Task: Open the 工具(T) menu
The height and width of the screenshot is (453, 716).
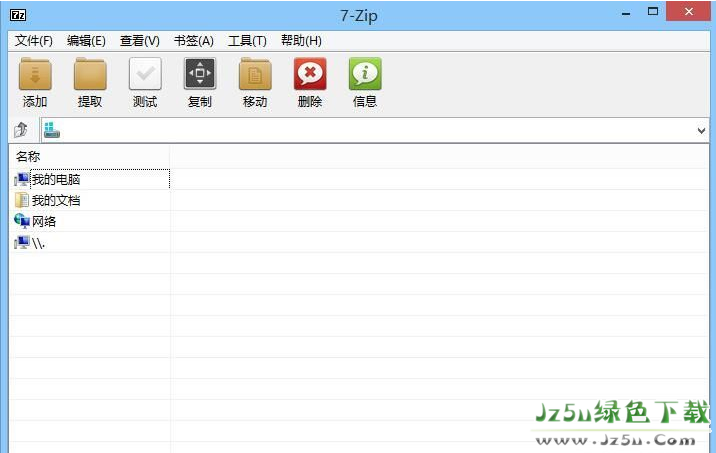Action: pos(247,41)
